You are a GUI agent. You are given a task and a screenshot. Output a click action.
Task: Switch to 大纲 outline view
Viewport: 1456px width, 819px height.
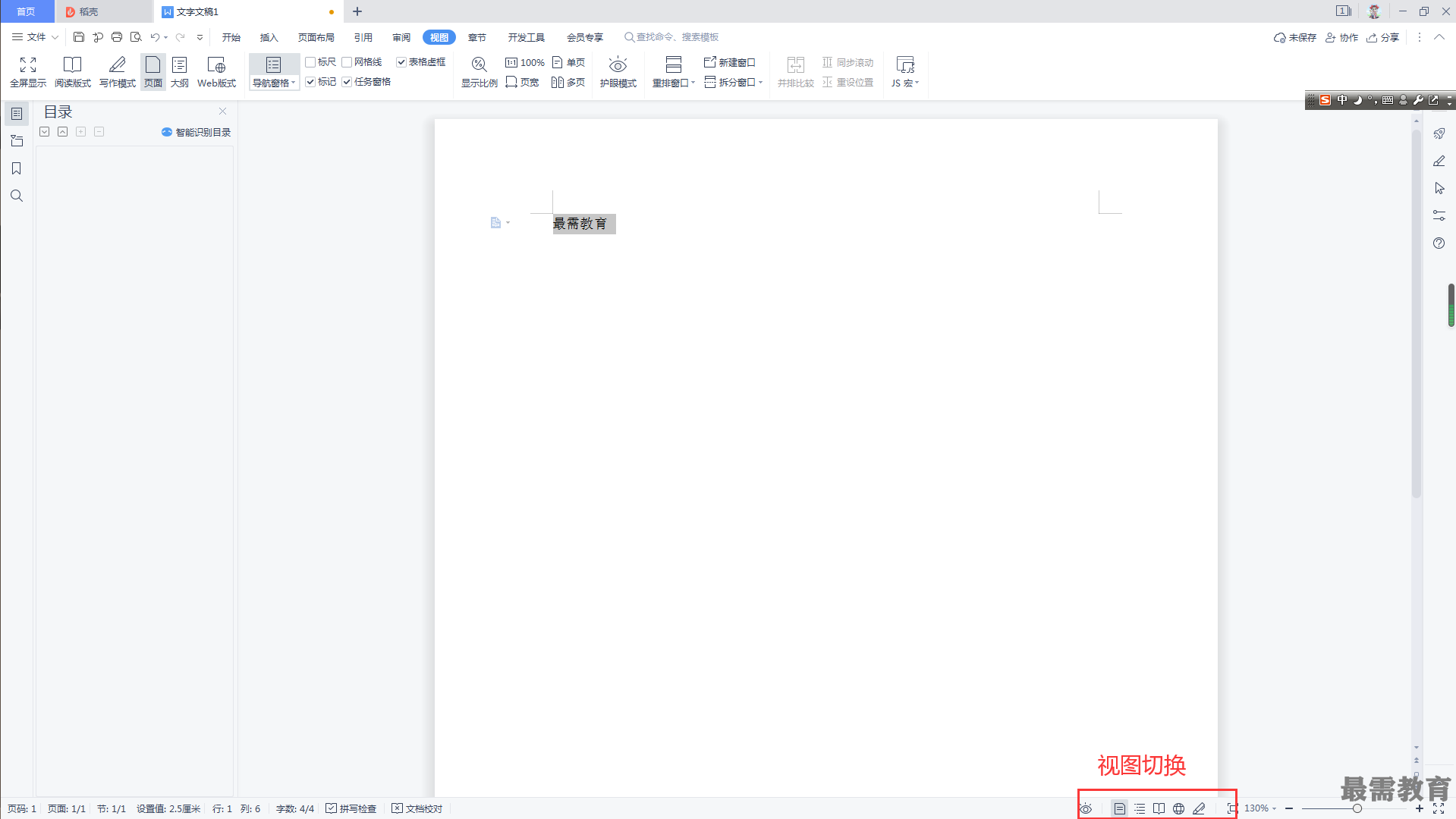point(180,72)
